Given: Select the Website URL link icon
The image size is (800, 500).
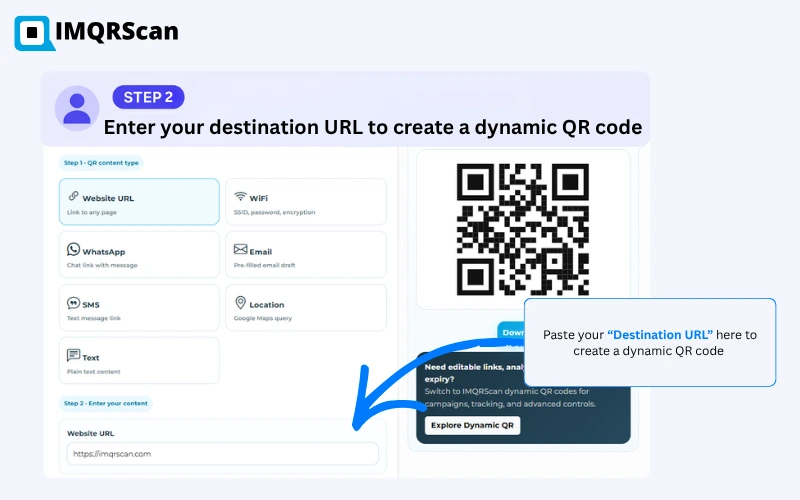Looking at the screenshot, I should 73,196.
